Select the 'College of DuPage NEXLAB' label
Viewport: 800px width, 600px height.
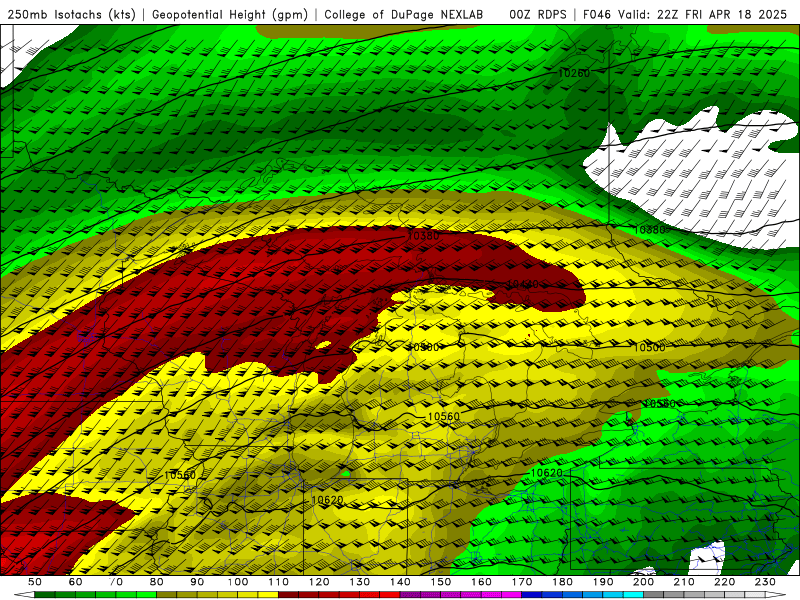click(404, 14)
